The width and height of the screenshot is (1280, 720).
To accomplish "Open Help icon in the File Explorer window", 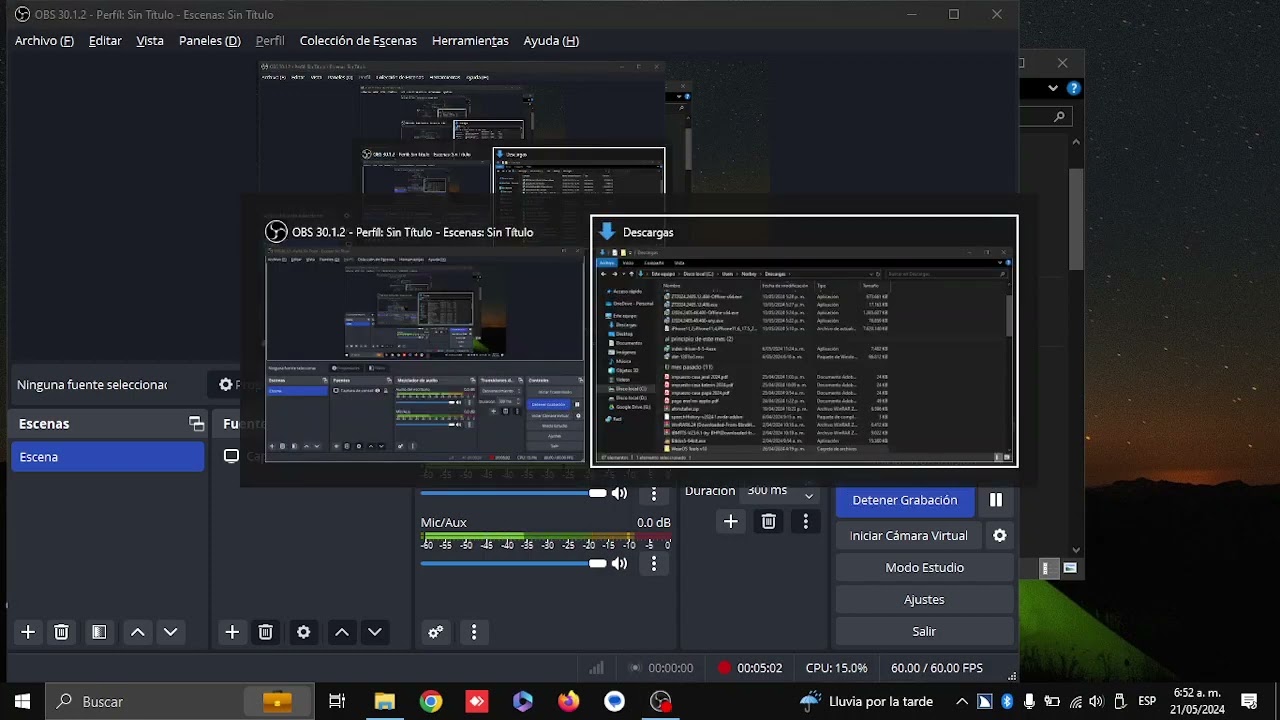I will [x=1074, y=88].
